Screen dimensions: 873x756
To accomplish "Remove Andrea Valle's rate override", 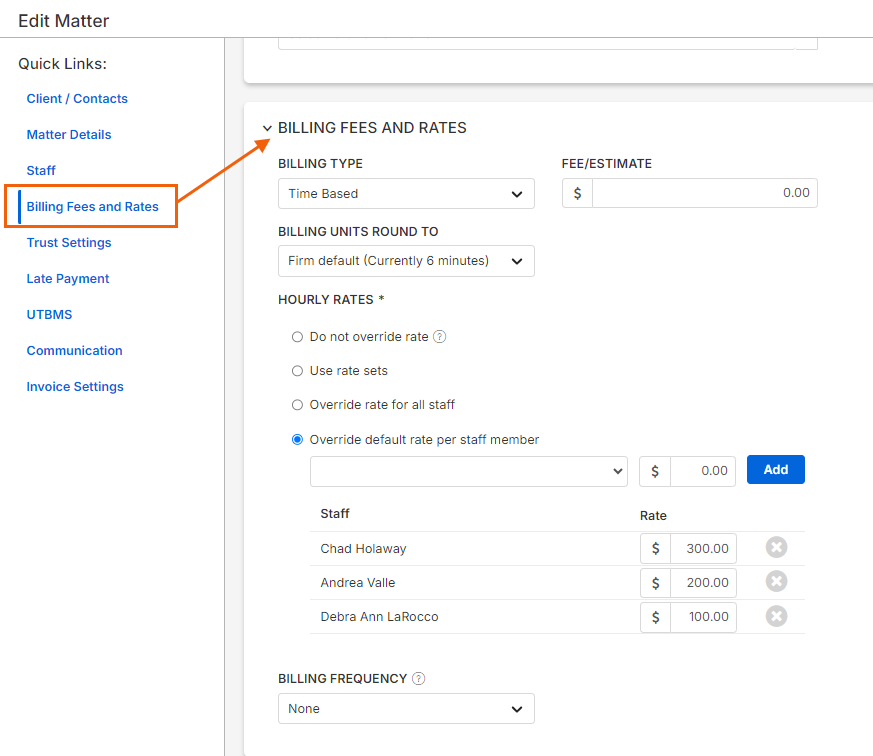I will [776, 582].
